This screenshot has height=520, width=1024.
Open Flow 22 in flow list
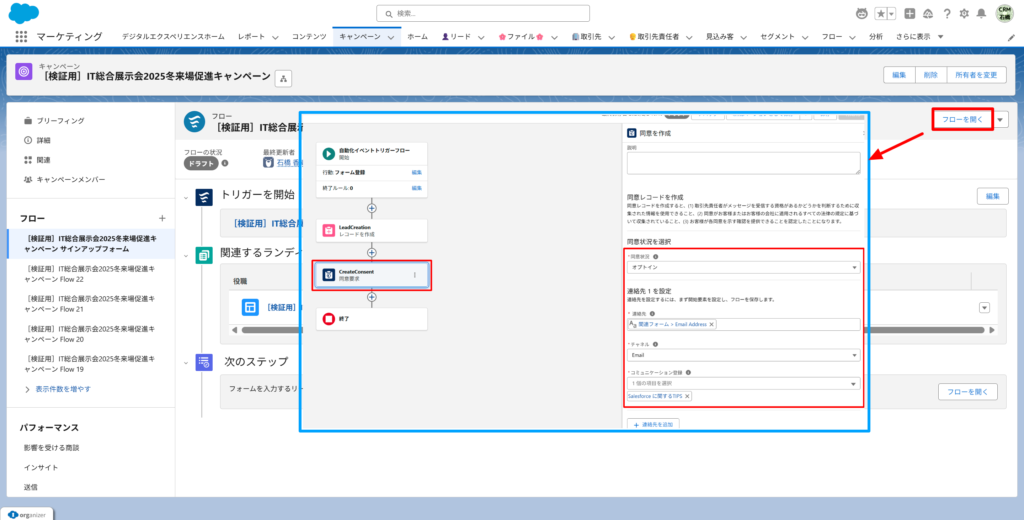click(91, 274)
